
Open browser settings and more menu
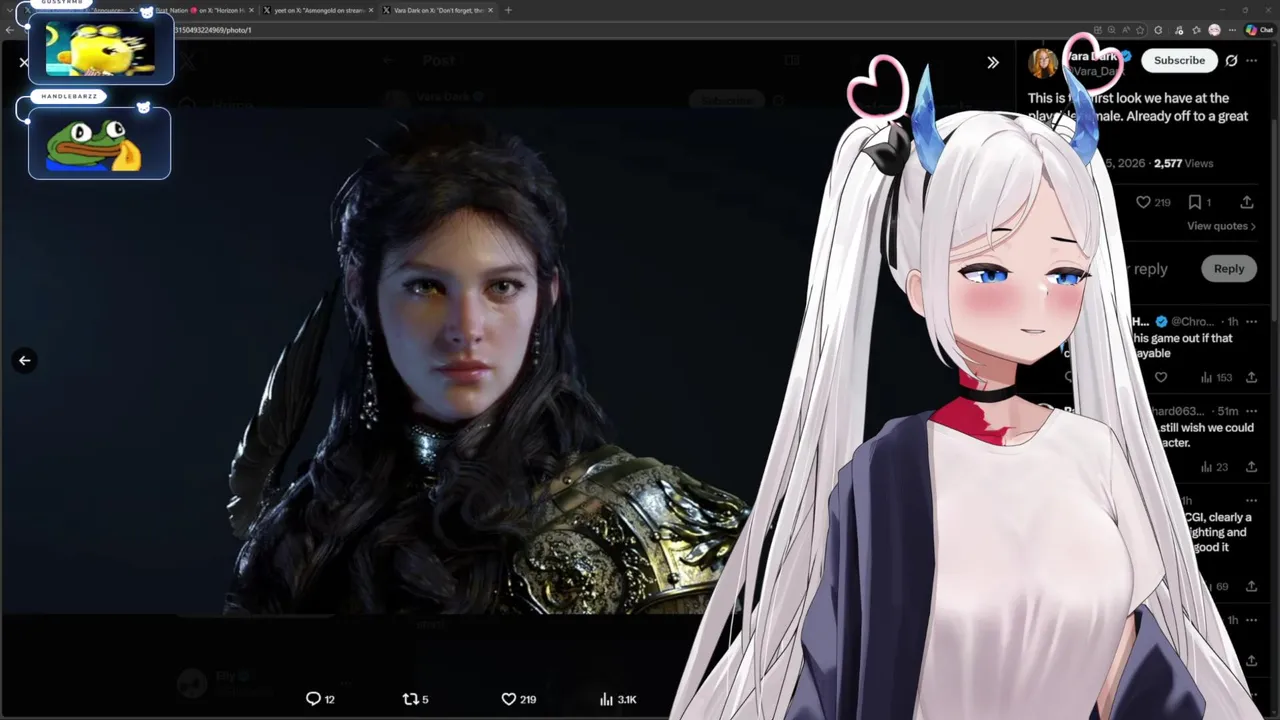pos(1232,30)
